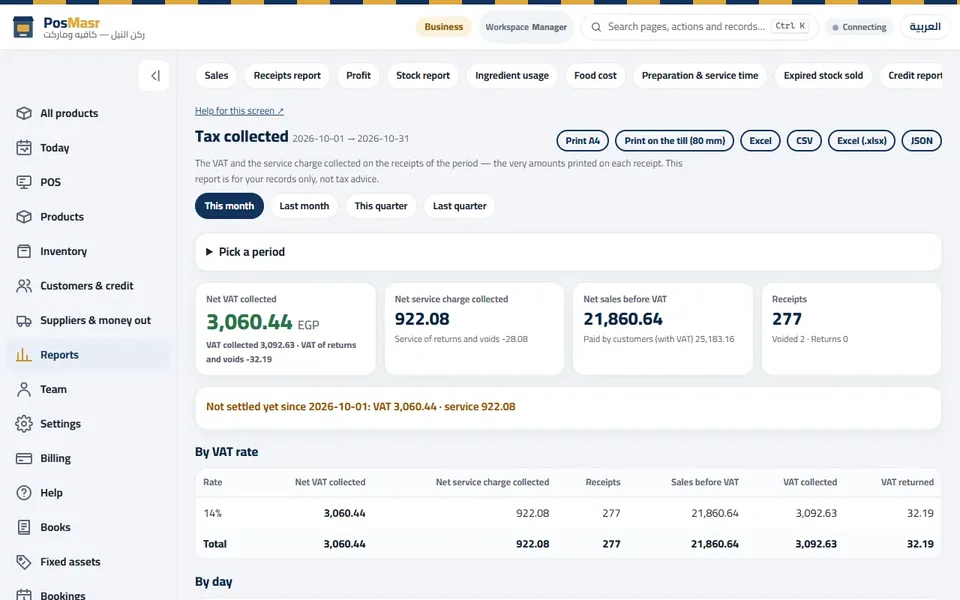Image resolution: width=960 pixels, height=600 pixels.
Task: Click the Inventory archive icon
Action: [24, 251]
